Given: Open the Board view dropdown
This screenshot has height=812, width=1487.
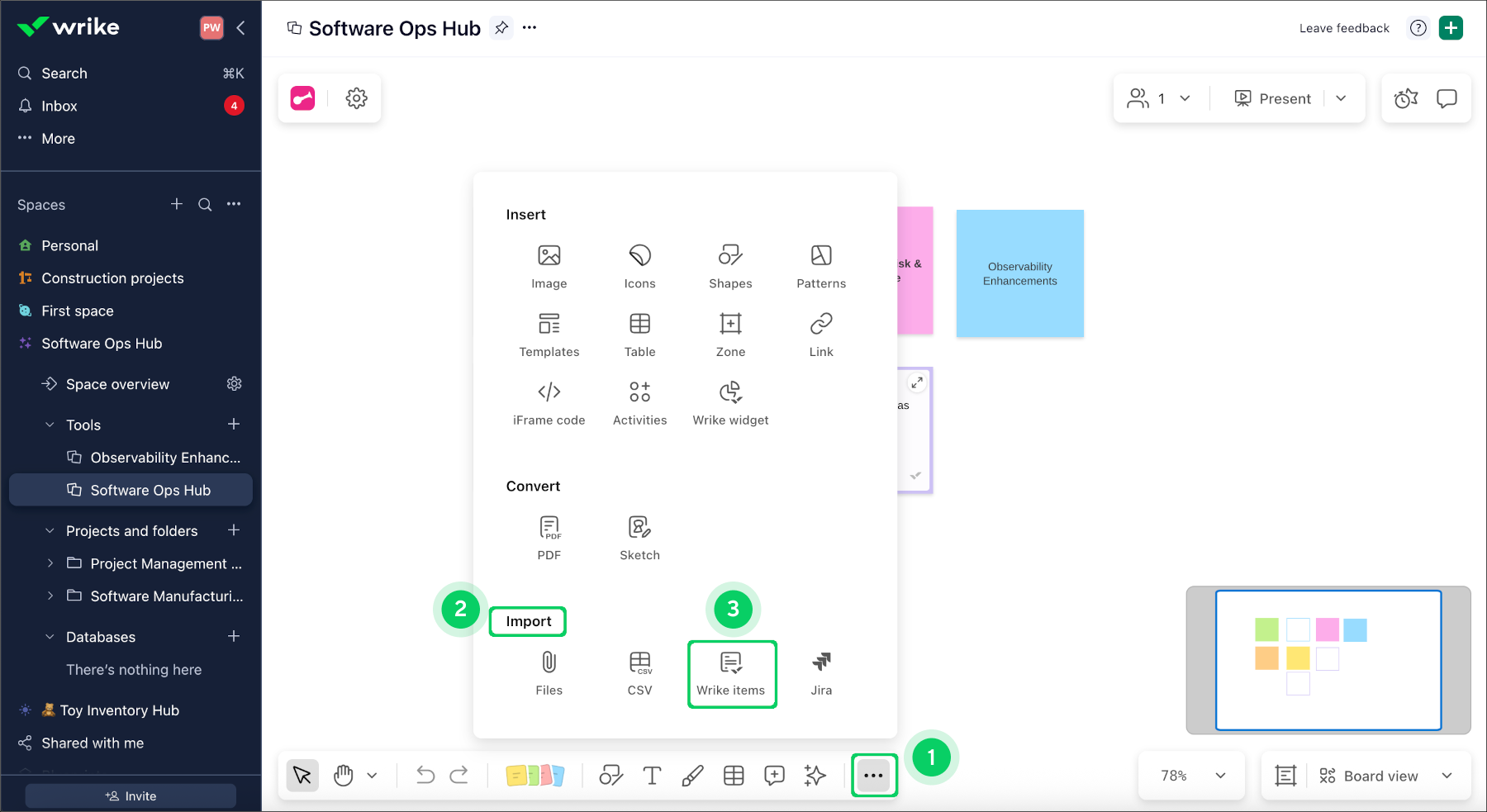Looking at the screenshot, I should [x=1386, y=776].
